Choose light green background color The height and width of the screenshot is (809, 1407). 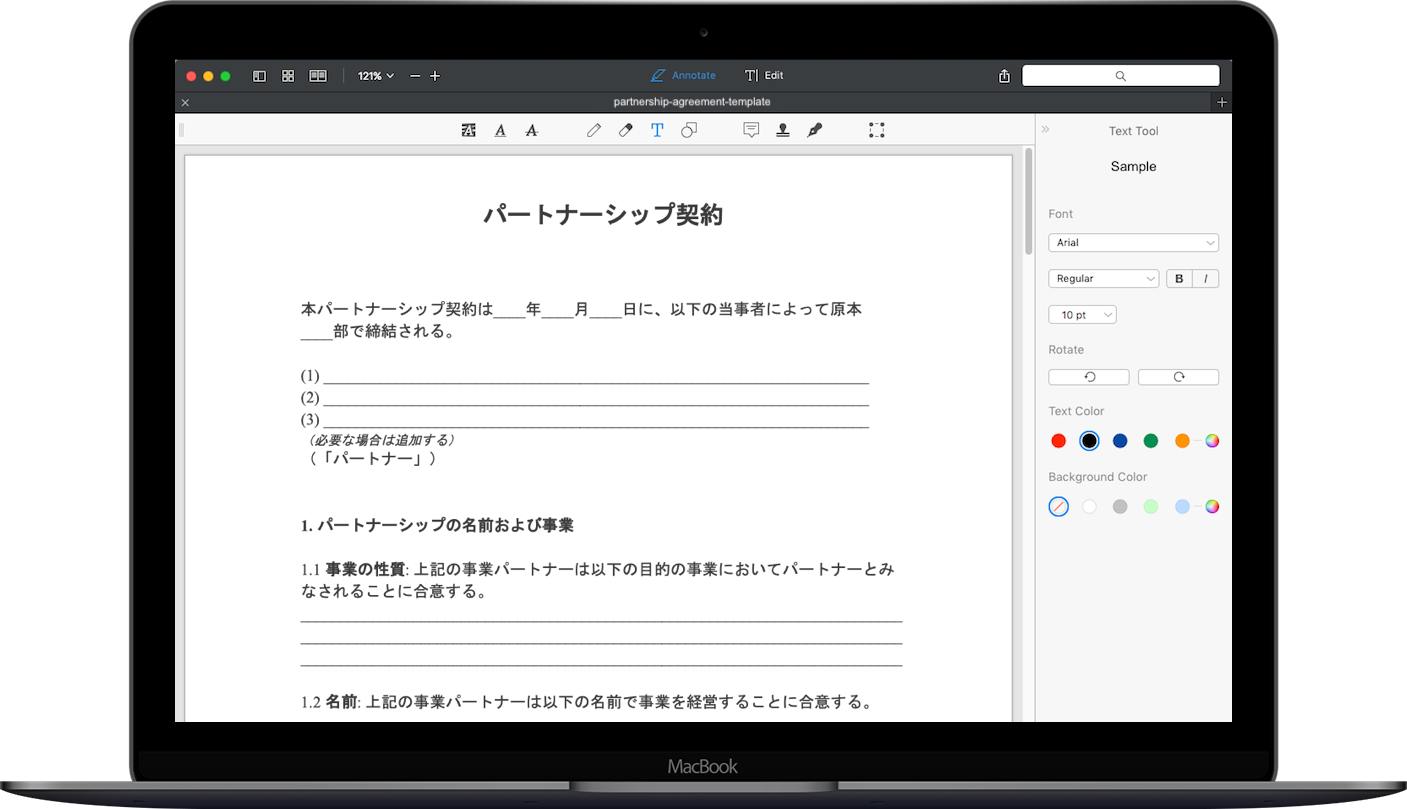click(1151, 507)
